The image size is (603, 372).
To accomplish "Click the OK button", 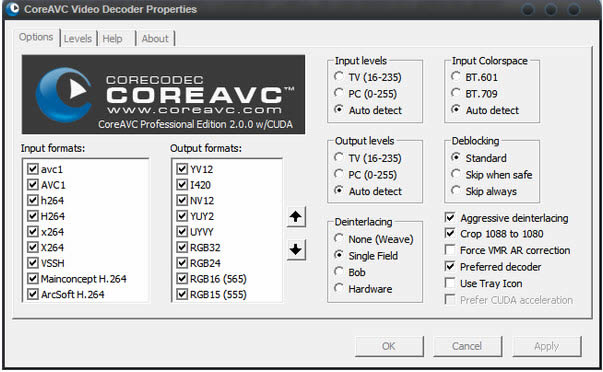I will pos(389,346).
